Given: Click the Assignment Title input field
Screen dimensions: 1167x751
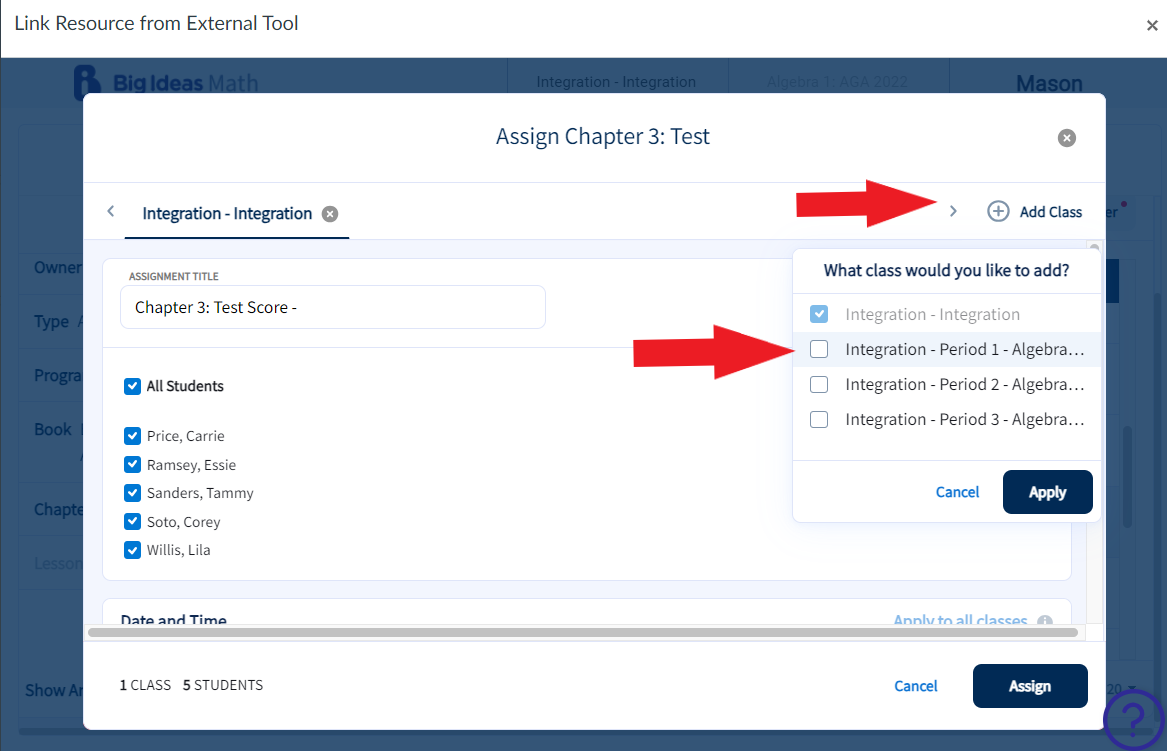Looking at the screenshot, I should pos(332,307).
